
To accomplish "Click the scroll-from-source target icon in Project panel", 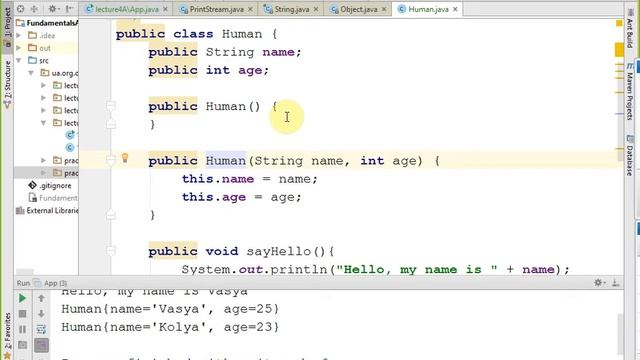I will pos(21,9).
